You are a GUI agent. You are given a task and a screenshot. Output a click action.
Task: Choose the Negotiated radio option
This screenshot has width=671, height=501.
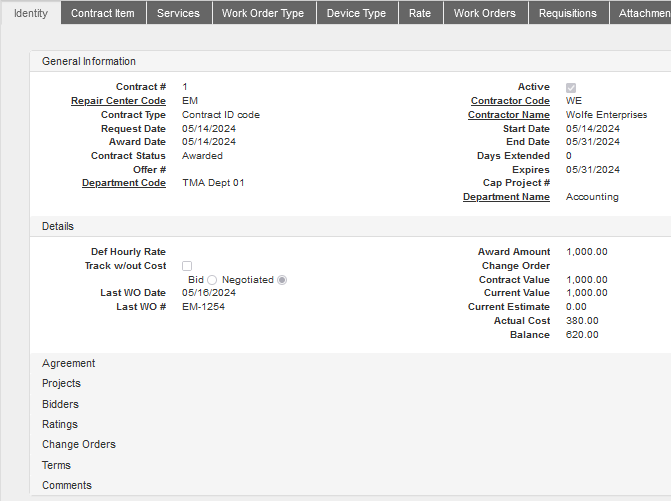tap(282, 280)
